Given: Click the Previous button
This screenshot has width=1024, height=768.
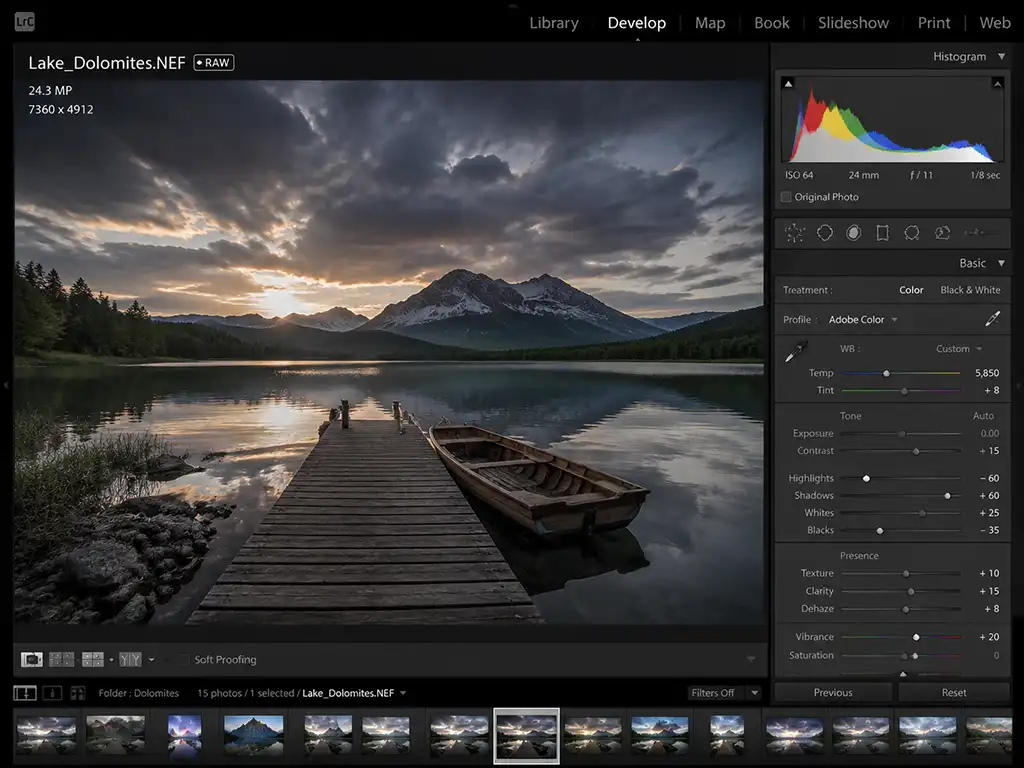Looking at the screenshot, I should coord(833,692).
